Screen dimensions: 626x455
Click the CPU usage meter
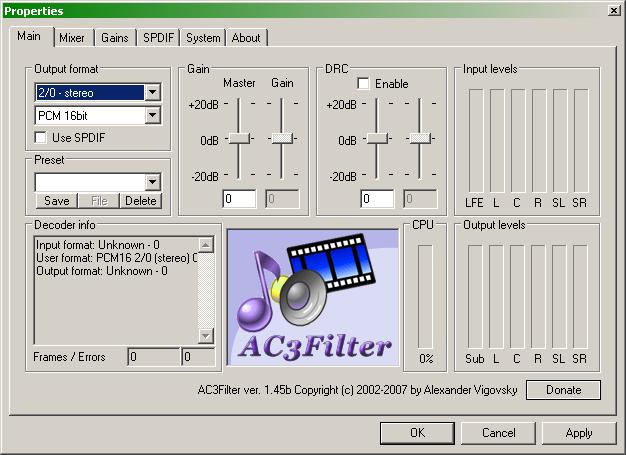click(x=425, y=297)
